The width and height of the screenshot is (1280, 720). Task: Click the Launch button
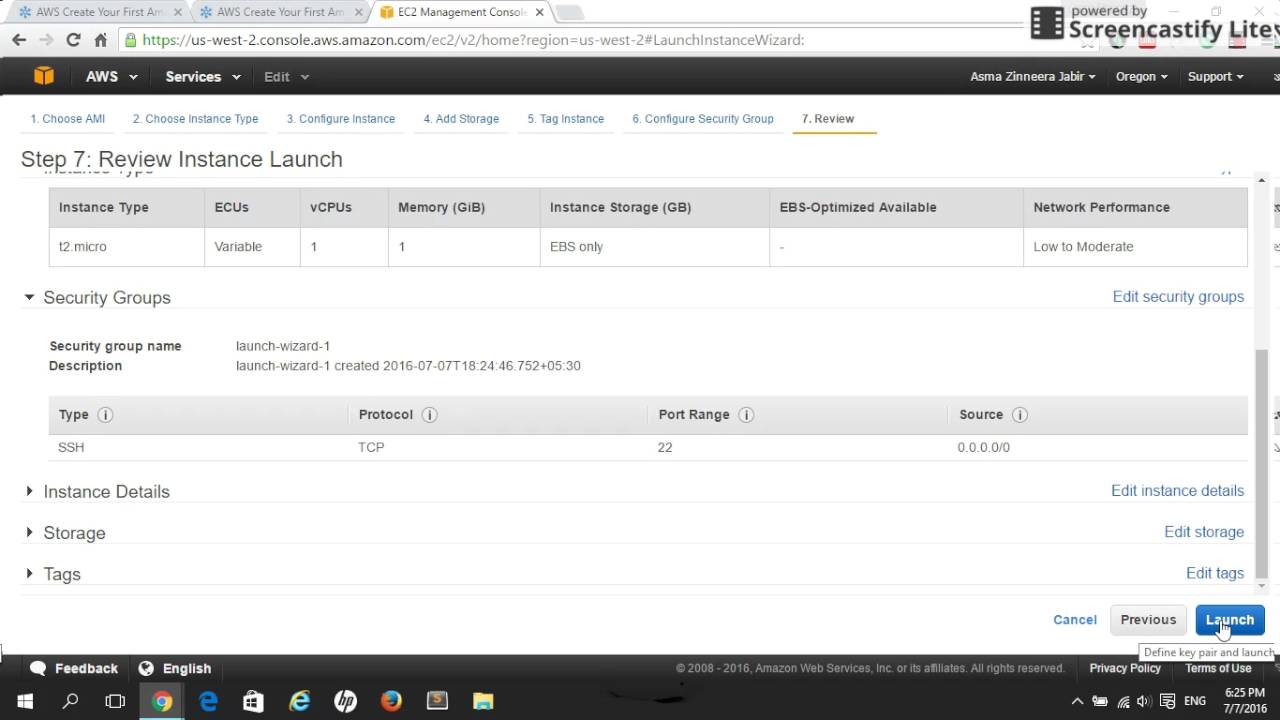click(x=1230, y=620)
